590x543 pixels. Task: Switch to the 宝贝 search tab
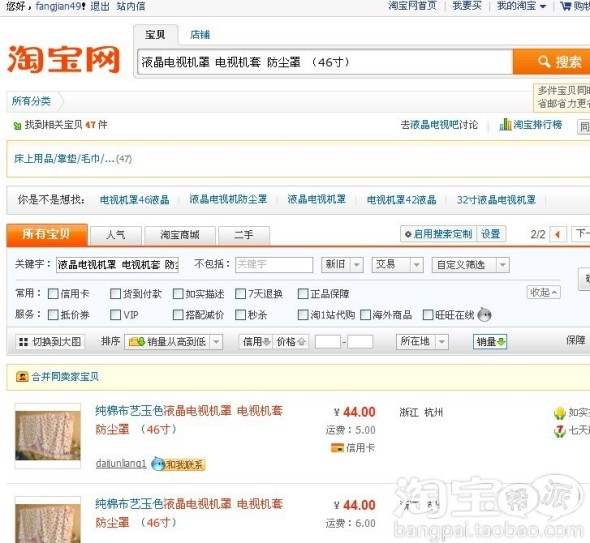point(155,35)
